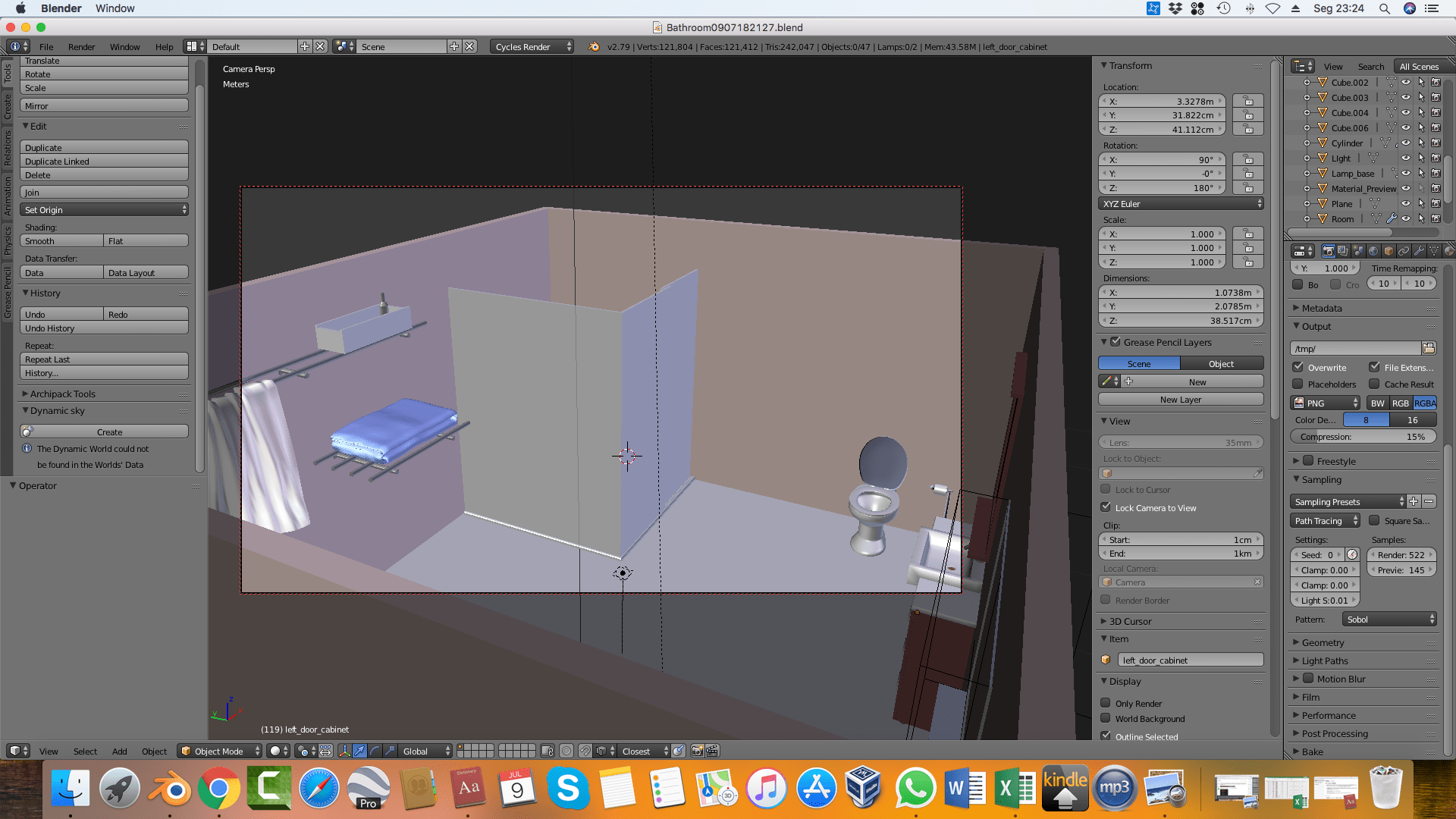Open the Render menu
Screen dimensions: 1456x819
click(81, 47)
